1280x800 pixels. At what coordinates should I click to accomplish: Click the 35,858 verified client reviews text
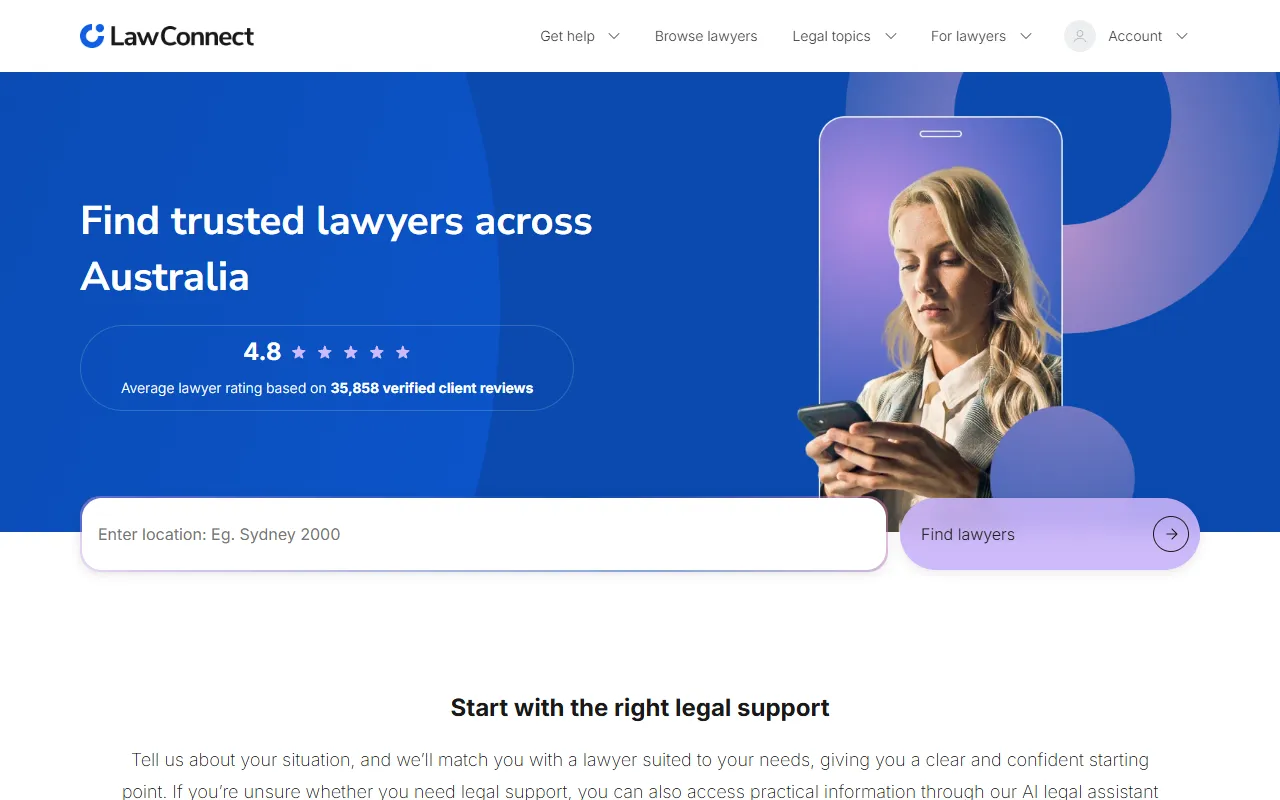432,388
